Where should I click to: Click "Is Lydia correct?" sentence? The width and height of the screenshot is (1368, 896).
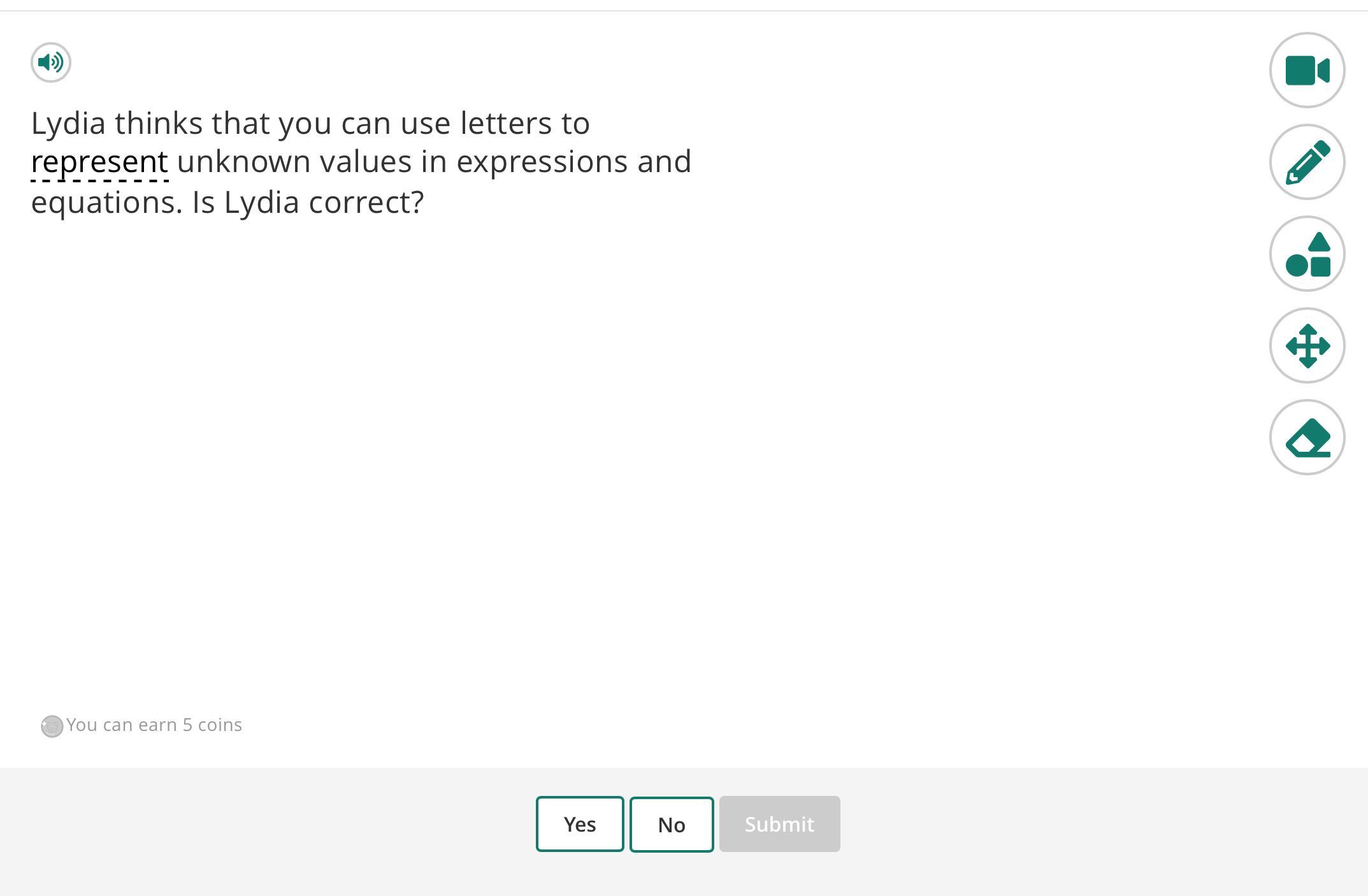[x=308, y=203]
